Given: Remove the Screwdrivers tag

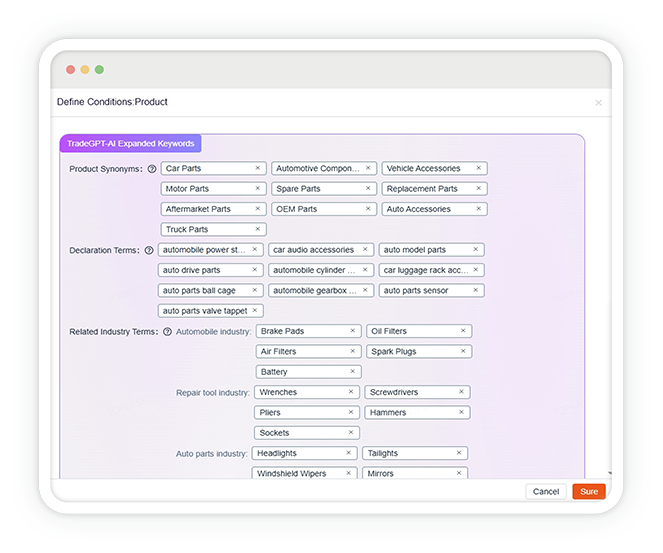Looking at the screenshot, I should (461, 391).
